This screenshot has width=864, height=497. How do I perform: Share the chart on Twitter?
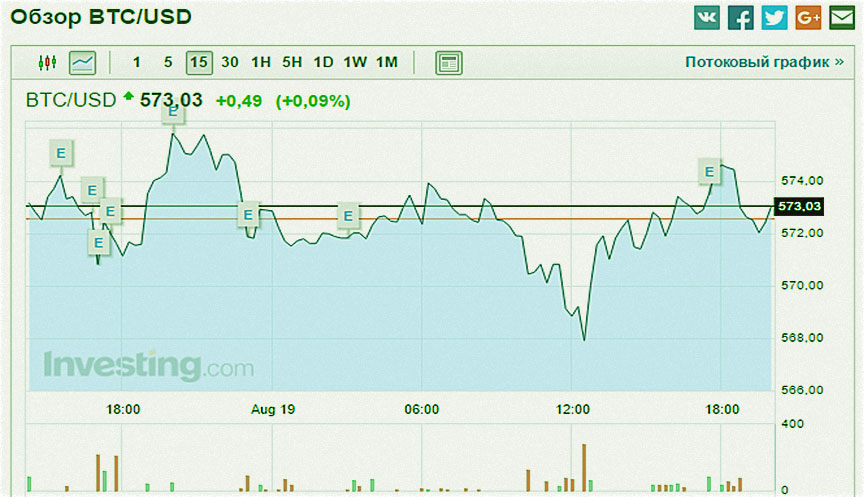tap(774, 18)
